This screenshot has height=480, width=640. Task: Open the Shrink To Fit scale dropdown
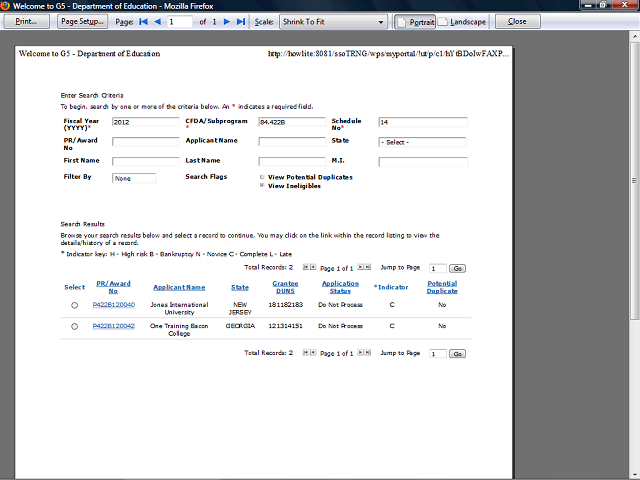pyautogui.click(x=333, y=22)
